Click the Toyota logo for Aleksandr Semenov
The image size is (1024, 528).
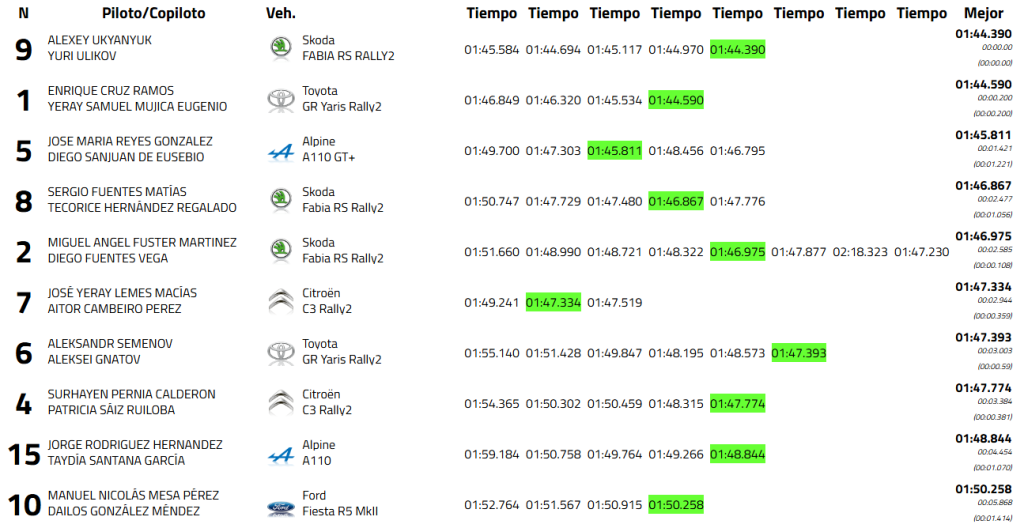click(x=281, y=352)
